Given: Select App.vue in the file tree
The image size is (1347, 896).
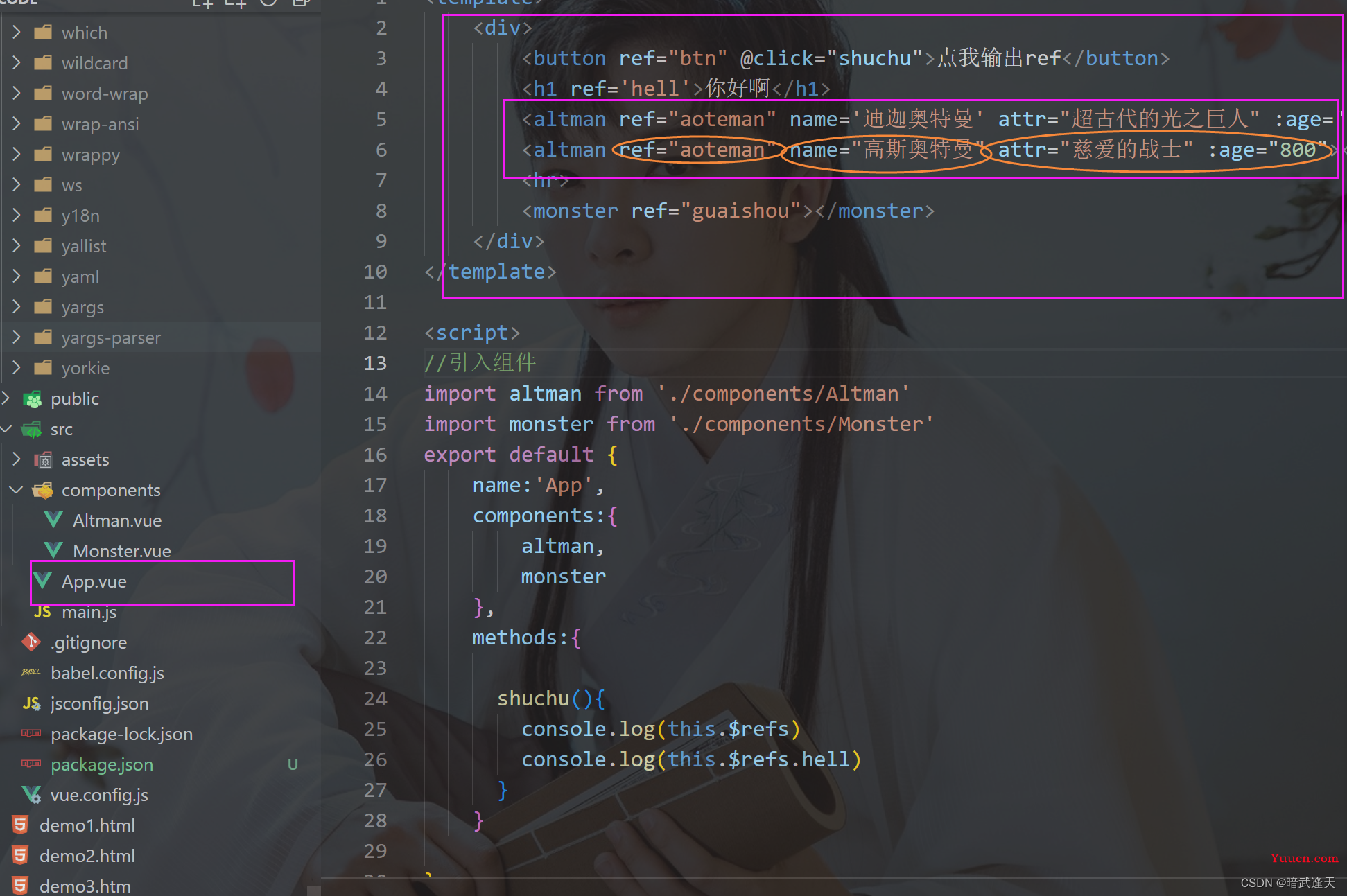Looking at the screenshot, I should tap(94, 581).
